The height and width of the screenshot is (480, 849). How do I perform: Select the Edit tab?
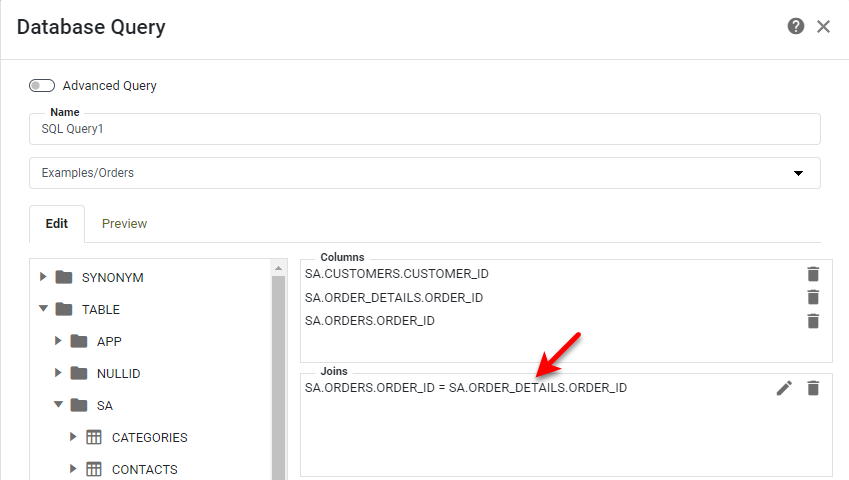(x=57, y=224)
